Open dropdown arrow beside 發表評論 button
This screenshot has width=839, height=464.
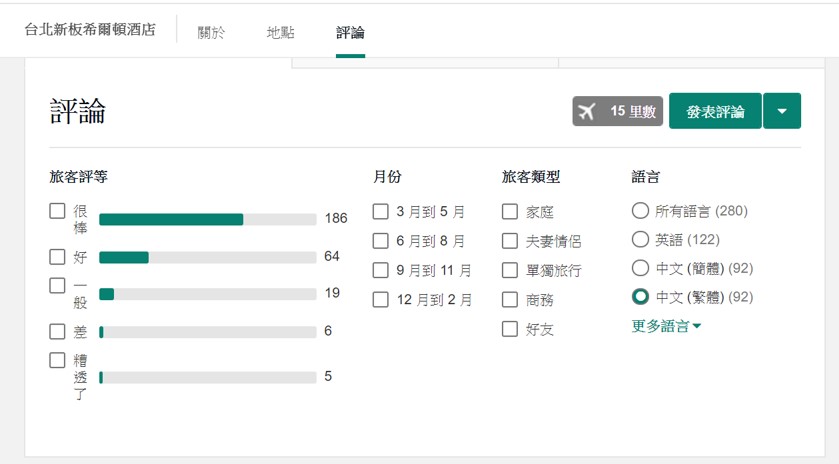click(782, 111)
